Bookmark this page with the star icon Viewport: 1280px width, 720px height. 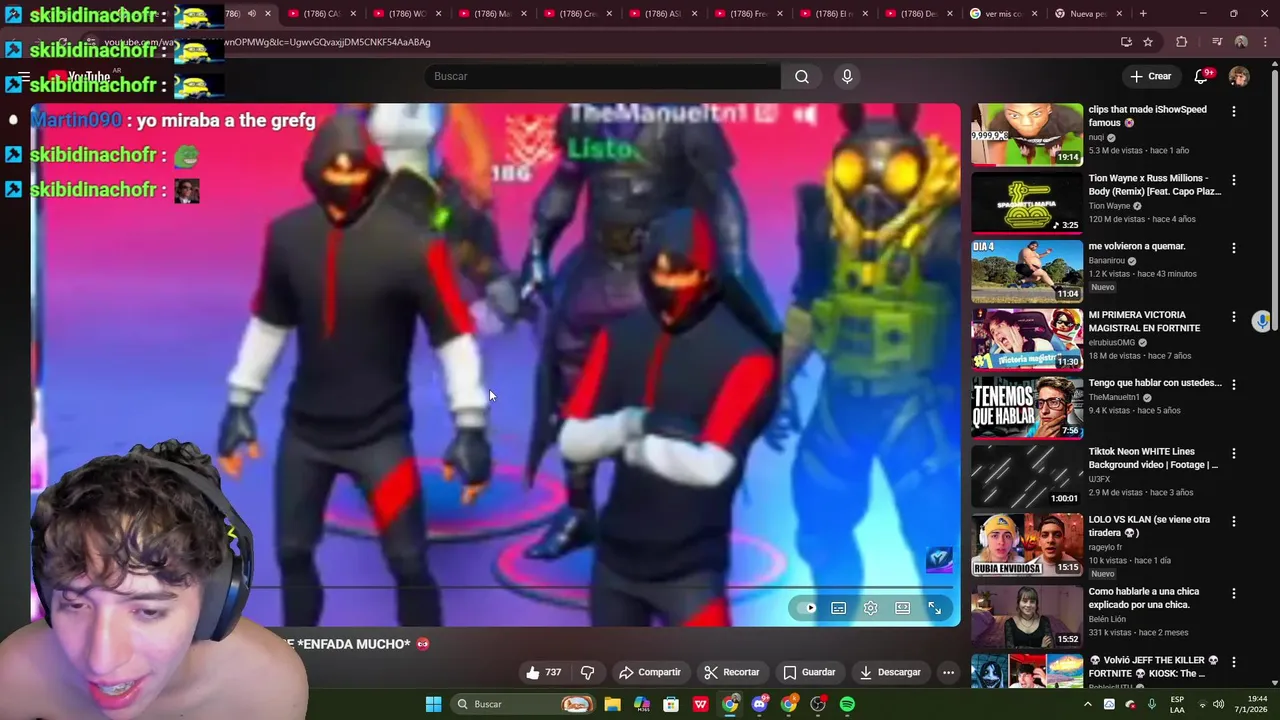(1148, 42)
